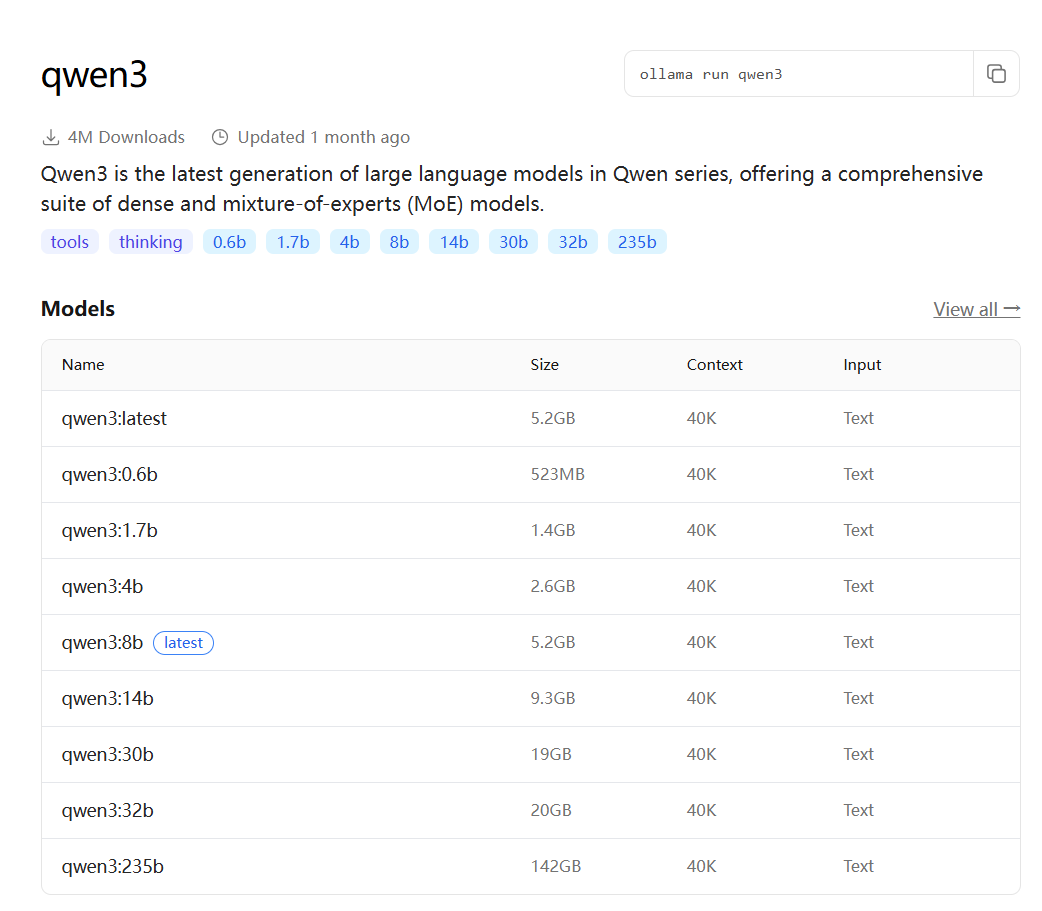This screenshot has height=911, width=1042.
Task: Open the qwen3:0.6b model
Action: (110, 474)
